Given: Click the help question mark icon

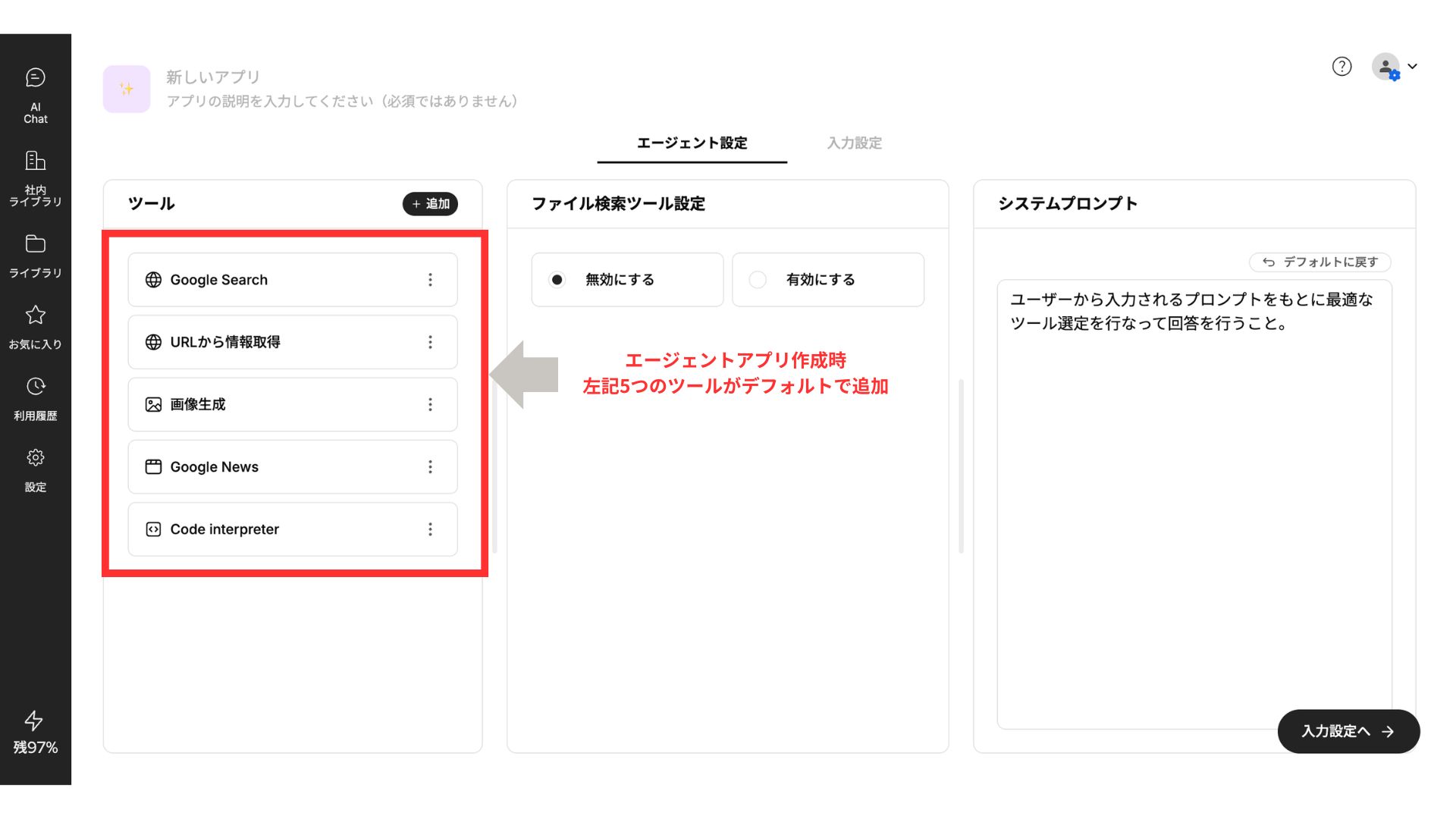Looking at the screenshot, I should click(x=1341, y=67).
